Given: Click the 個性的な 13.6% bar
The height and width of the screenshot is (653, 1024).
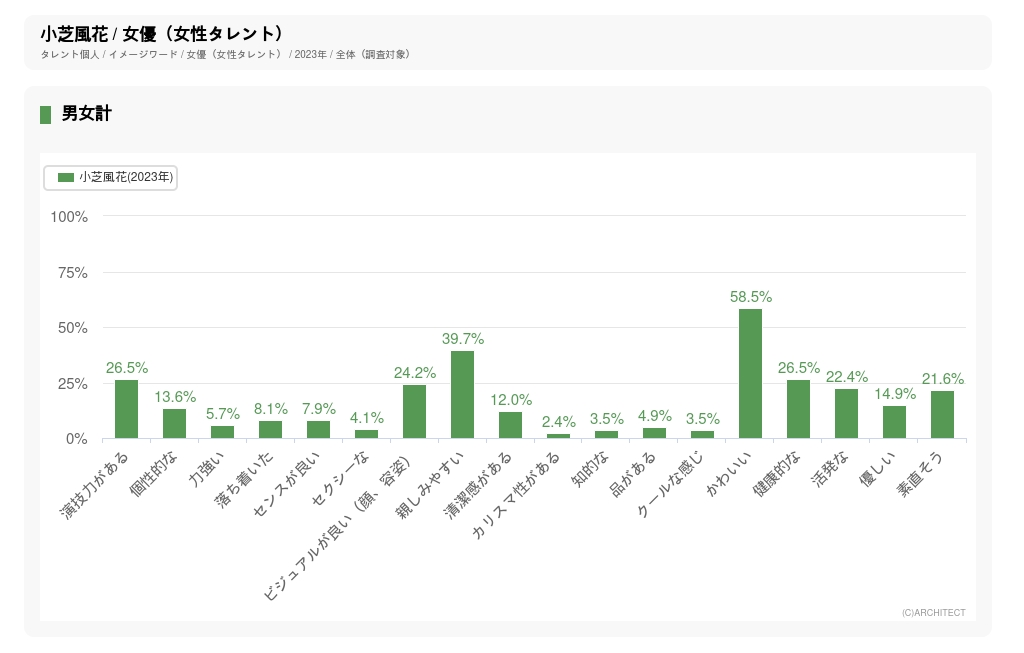Looking at the screenshot, I should 174,423.
